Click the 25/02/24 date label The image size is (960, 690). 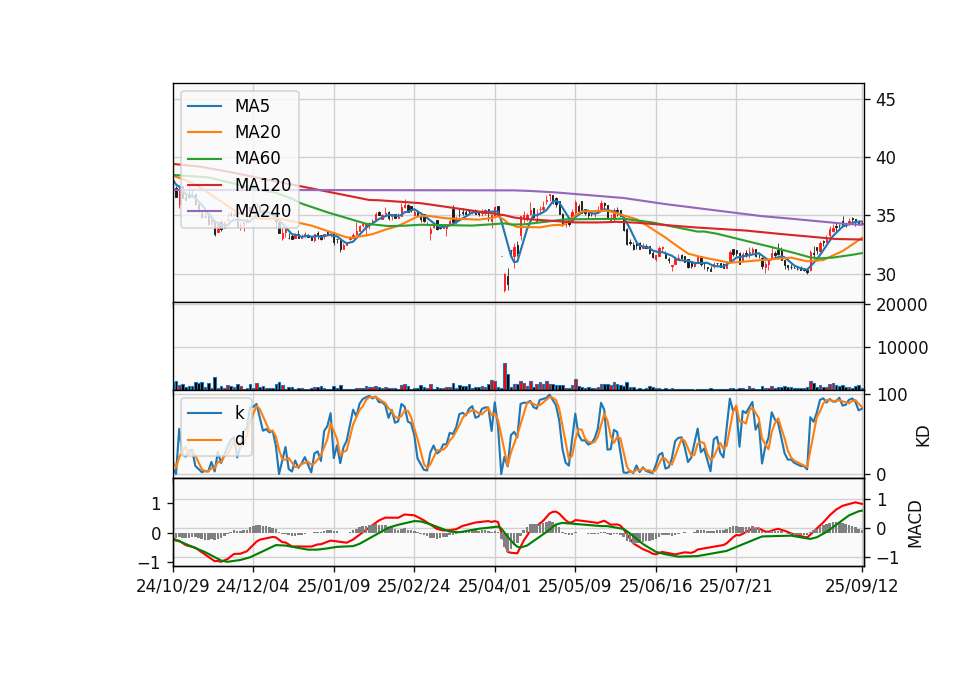[x=414, y=586]
